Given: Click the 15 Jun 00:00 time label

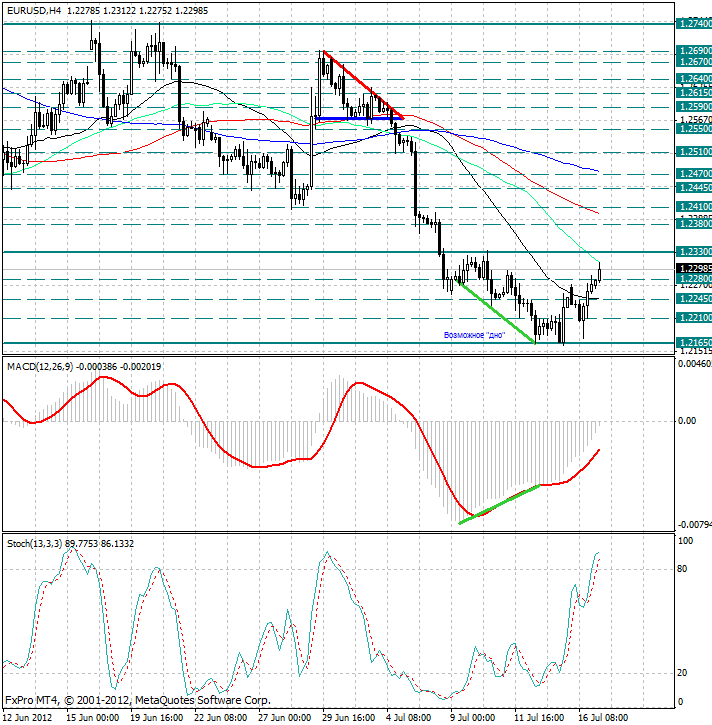Looking at the screenshot, I should click(92, 718).
